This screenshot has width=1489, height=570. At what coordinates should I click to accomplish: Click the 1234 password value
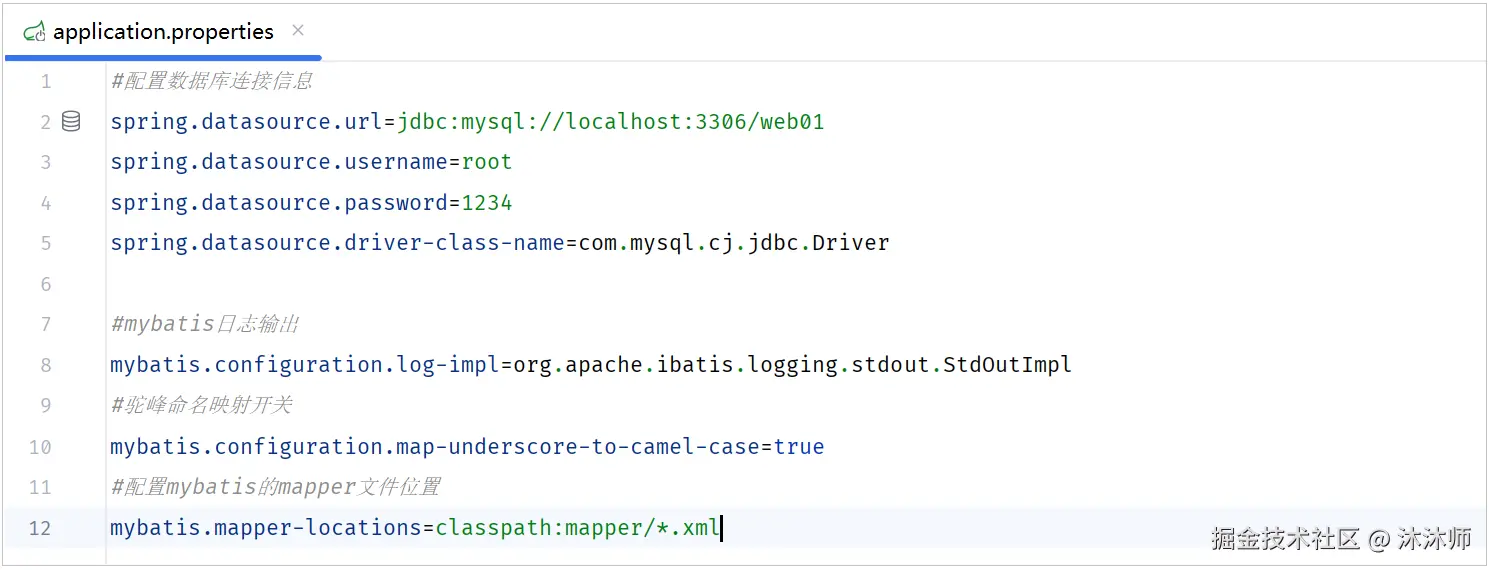[487, 203]
